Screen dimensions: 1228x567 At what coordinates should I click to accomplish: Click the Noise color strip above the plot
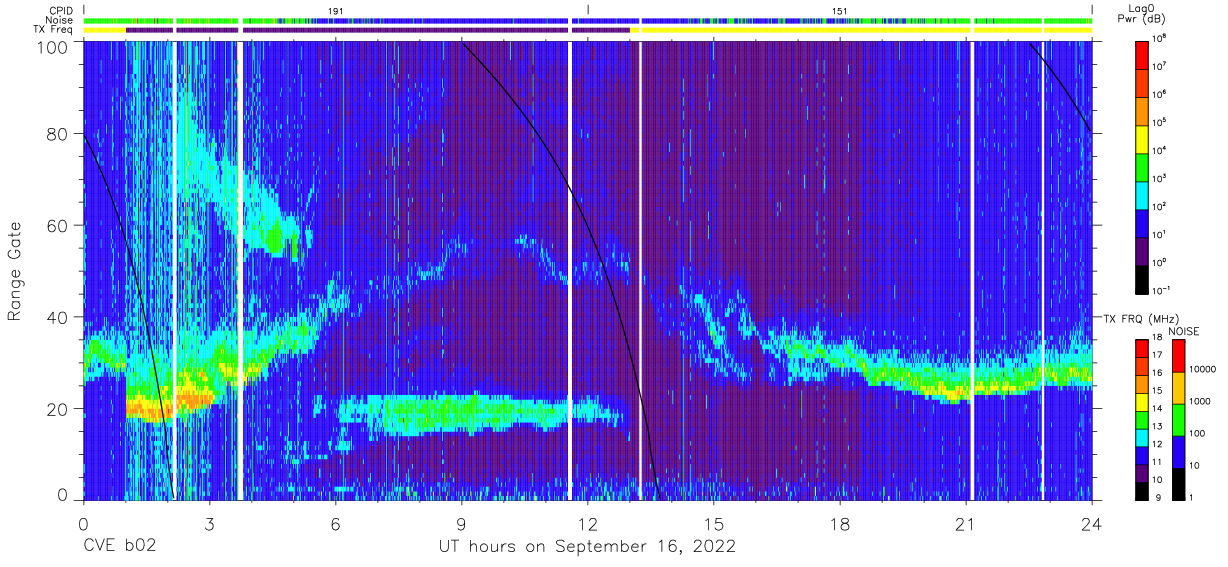coord(588,20)
